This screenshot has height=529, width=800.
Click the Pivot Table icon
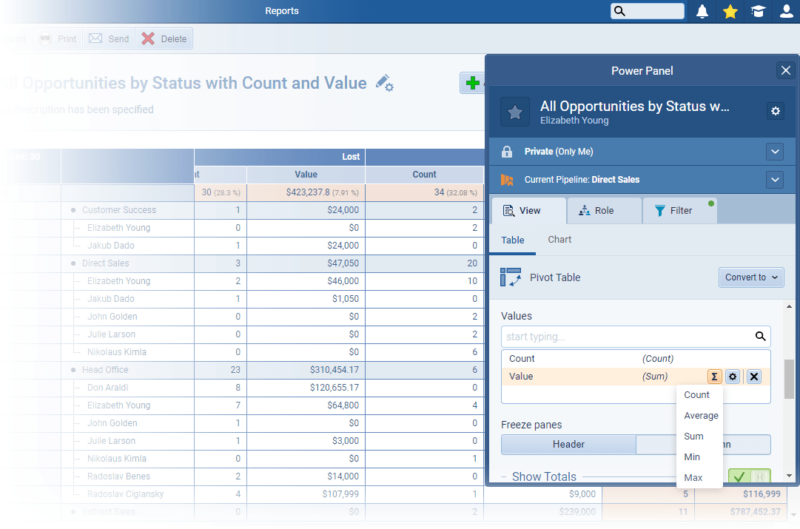pyautogui.click(x=510, y=278)
